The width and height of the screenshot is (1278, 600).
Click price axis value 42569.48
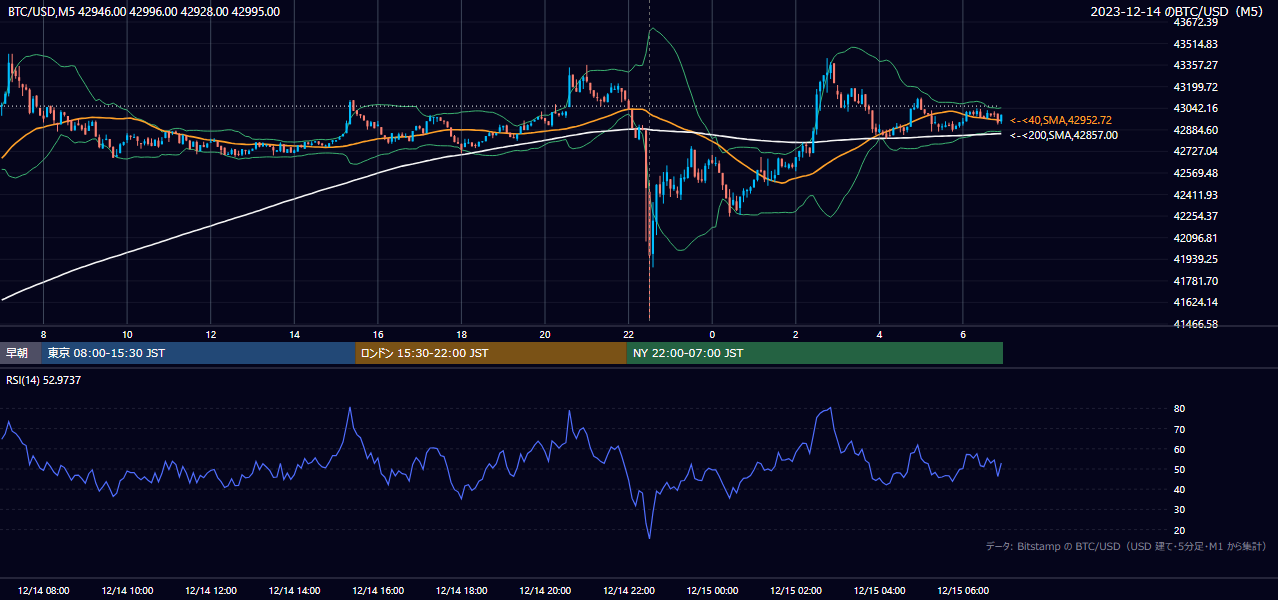pyautogui.click(x=1195, y=173)
